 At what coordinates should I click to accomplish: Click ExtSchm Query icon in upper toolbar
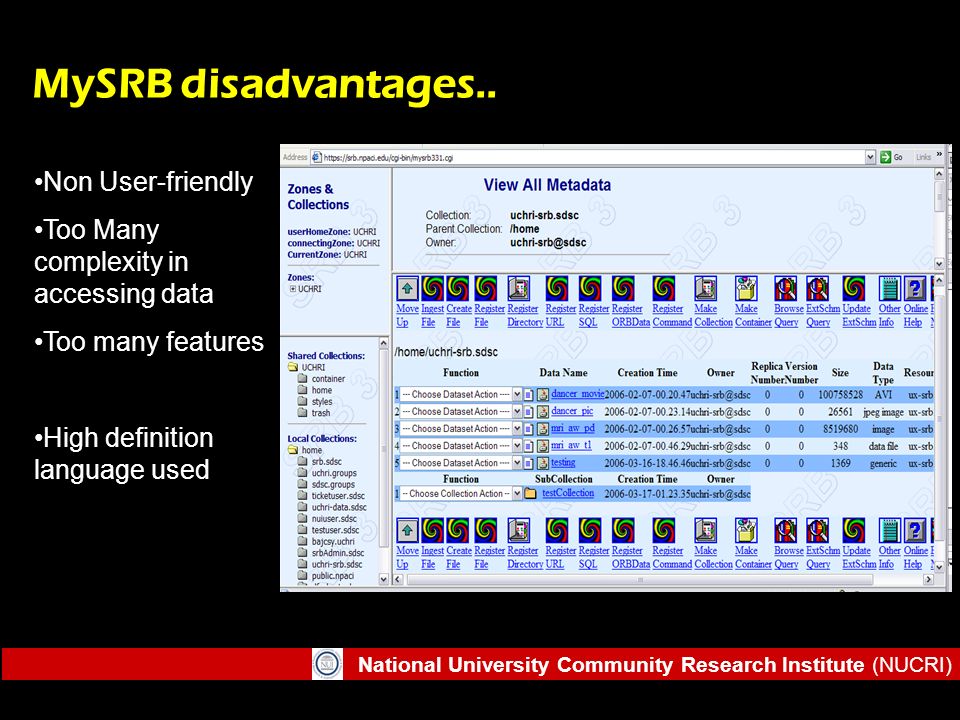point(817,288)
